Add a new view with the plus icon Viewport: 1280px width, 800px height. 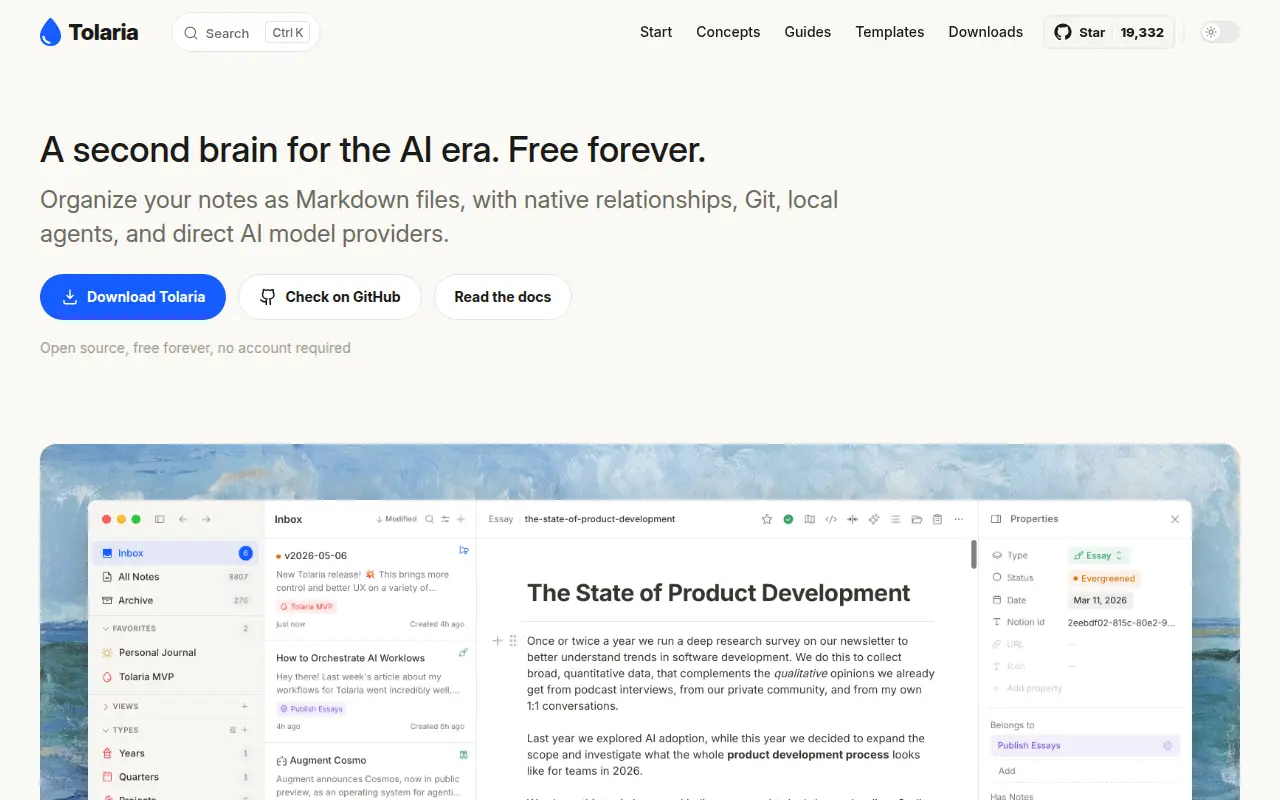[245, 706]
